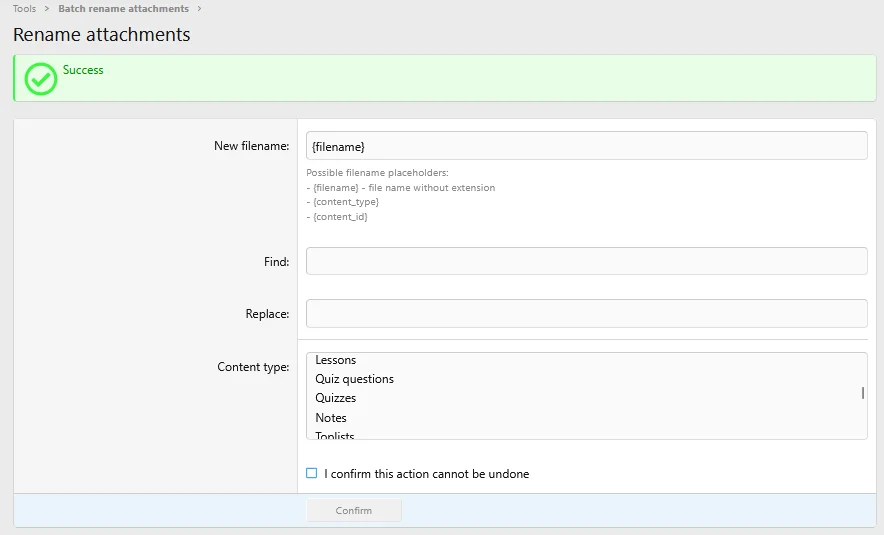The height and width of the screenshot is (535, 884).
Task: Click the Success message banner text
Action: pos(83,70)
